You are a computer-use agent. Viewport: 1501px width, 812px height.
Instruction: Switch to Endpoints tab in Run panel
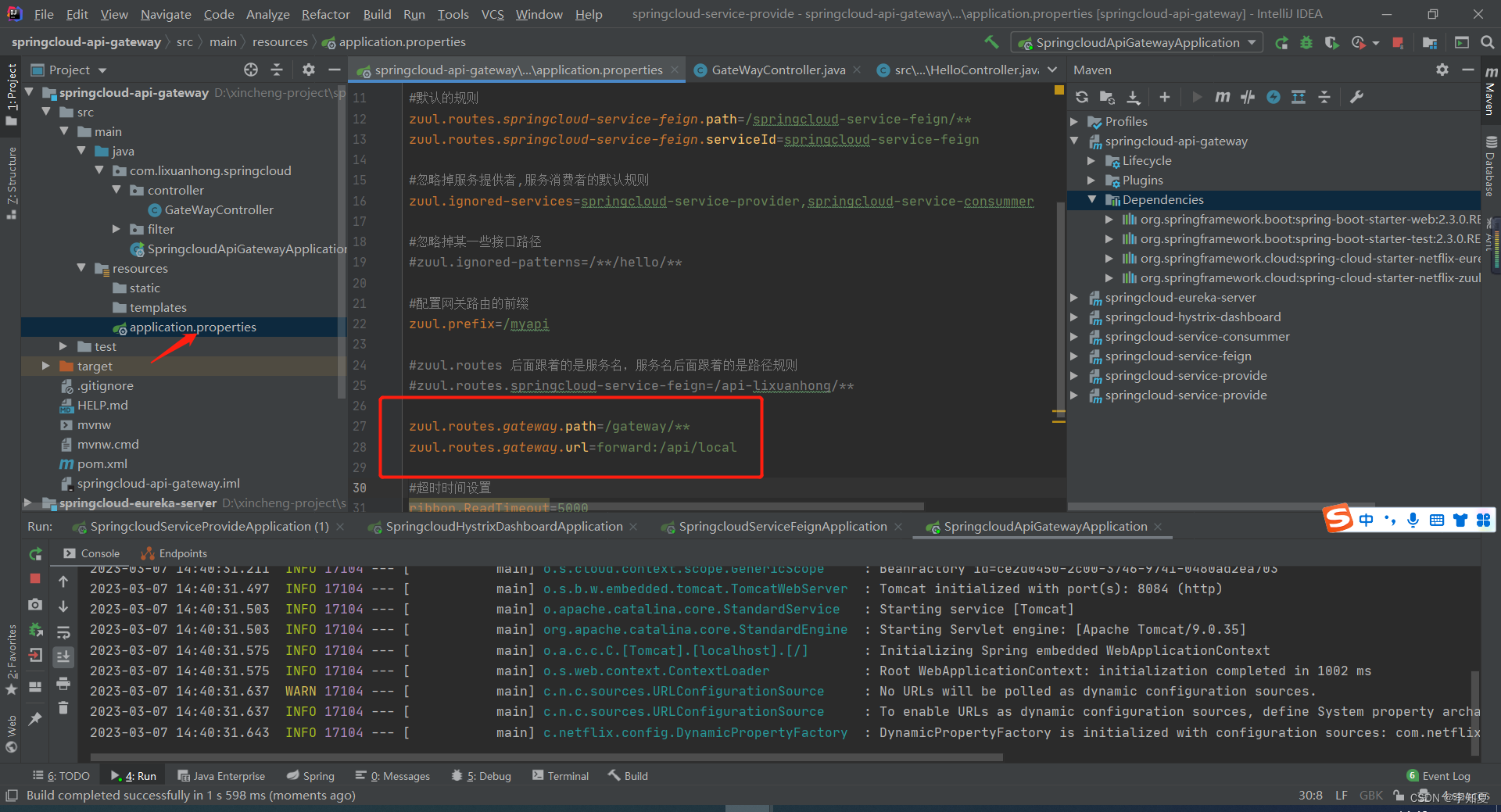[x=174, y=553]
